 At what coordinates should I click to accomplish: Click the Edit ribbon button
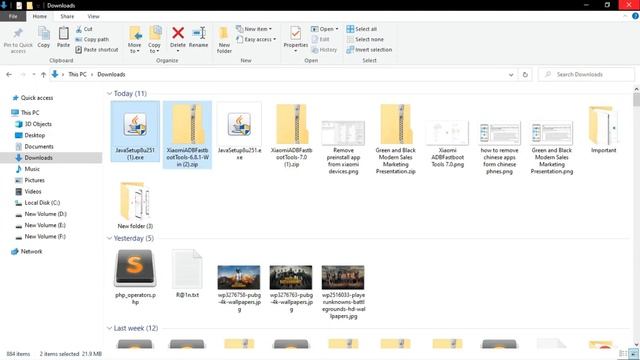[320, 40]
